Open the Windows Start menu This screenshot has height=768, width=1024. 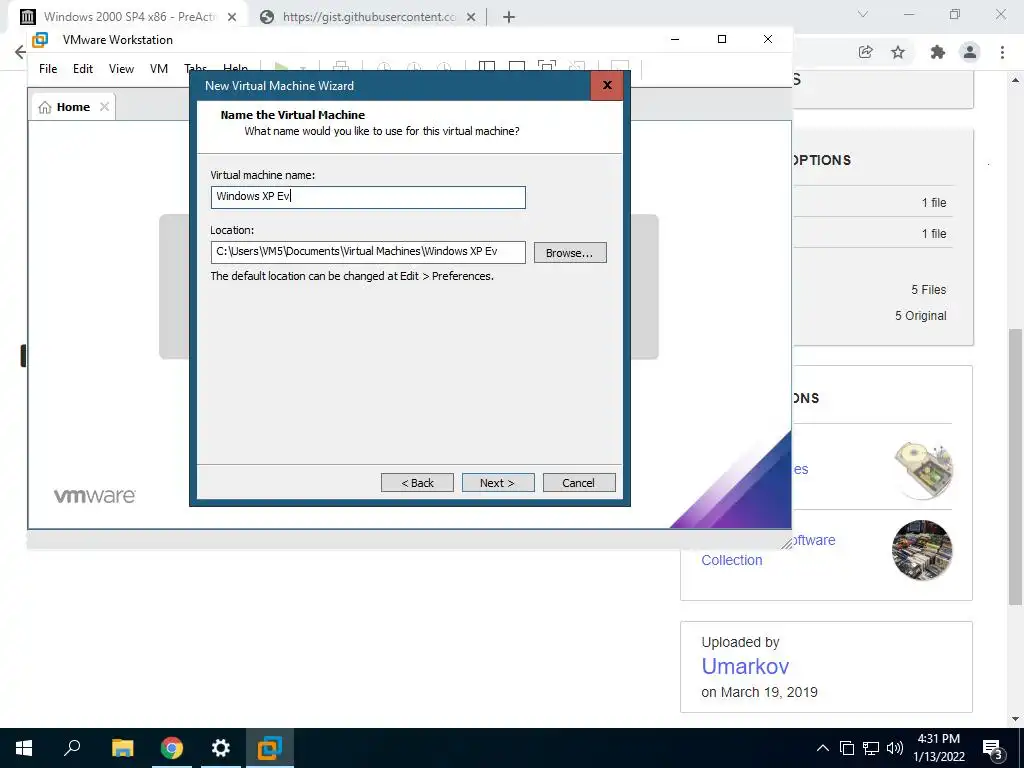[24, 748]
